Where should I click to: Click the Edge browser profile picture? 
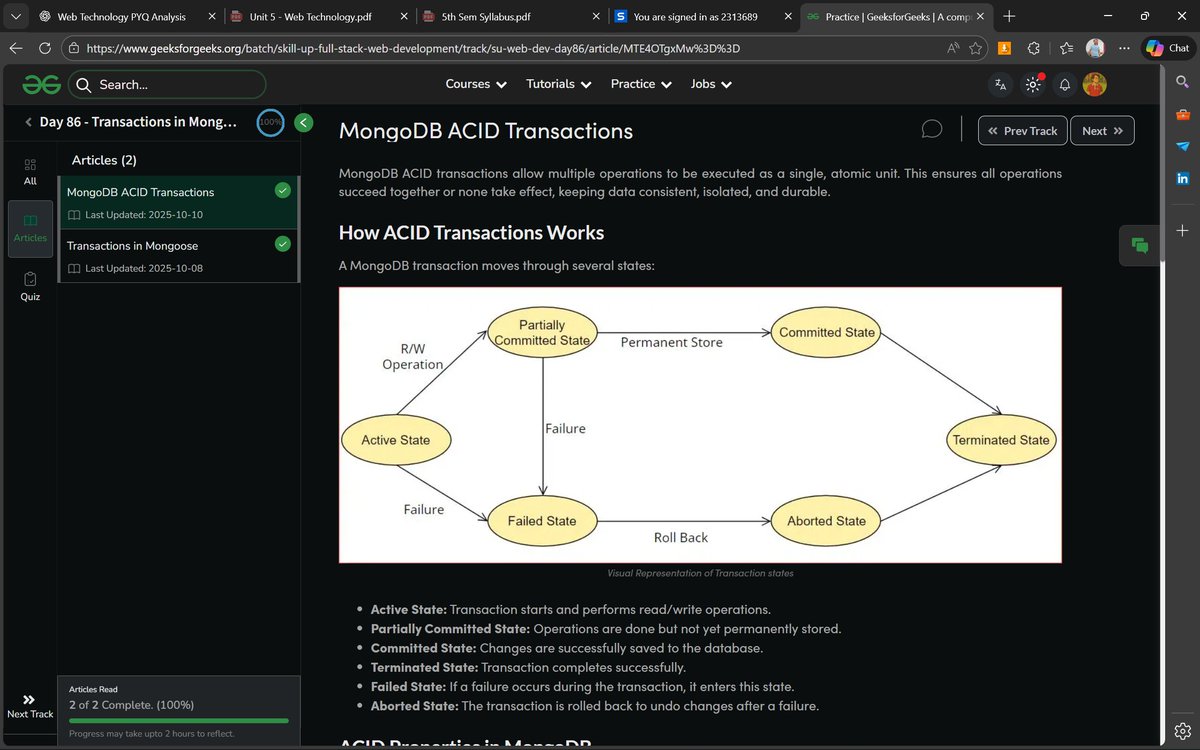[x=1095, y=48]
